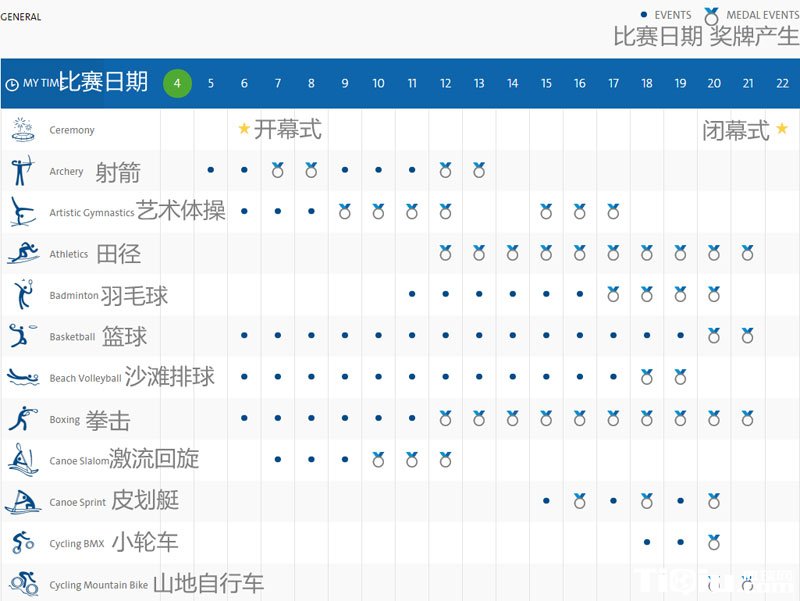Select the Cycling BMX icon
Image resolution: width=800 pixels, height=601 pixels.
click(x=22, y=543)
